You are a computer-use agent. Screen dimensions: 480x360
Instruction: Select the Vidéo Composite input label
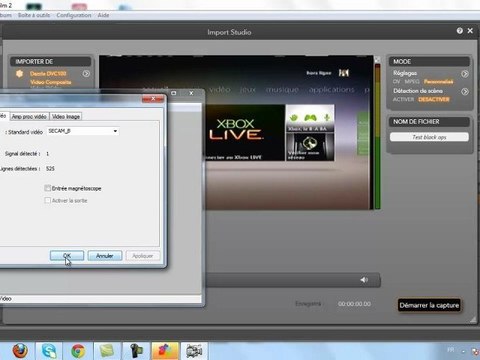(x=51, y=82)
